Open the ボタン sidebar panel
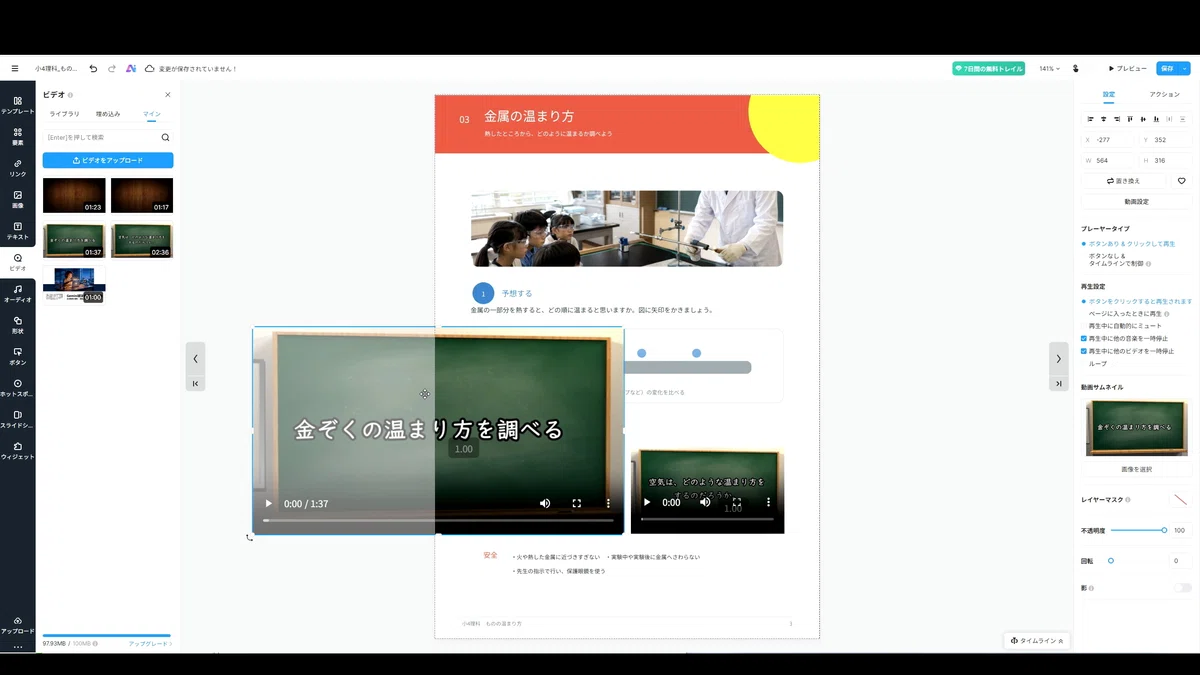Image resolution: width=1200 pixels, height=675 pixels. click(x=18, y=356)
